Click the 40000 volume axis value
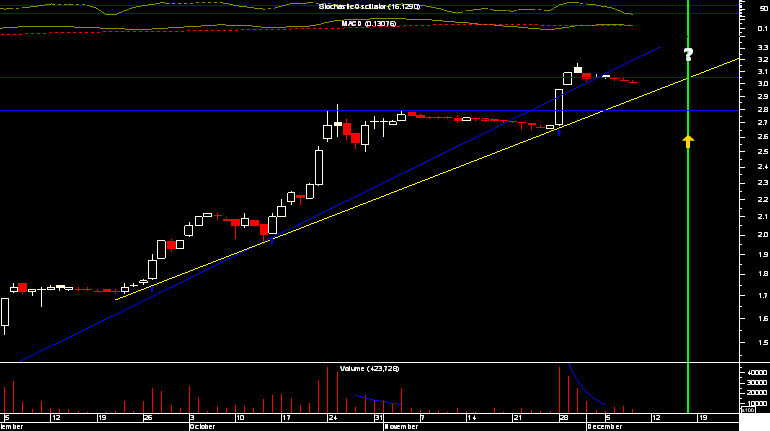 (x=757, y=373)
